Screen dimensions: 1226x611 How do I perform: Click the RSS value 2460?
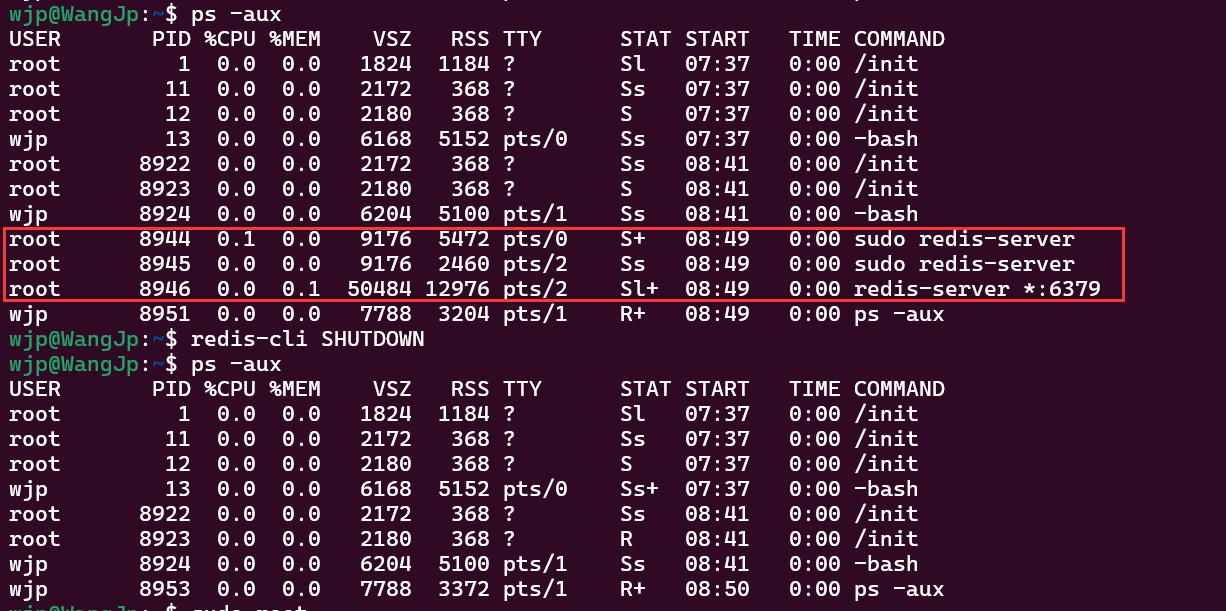pyautogui.click(x=464, y=264)
